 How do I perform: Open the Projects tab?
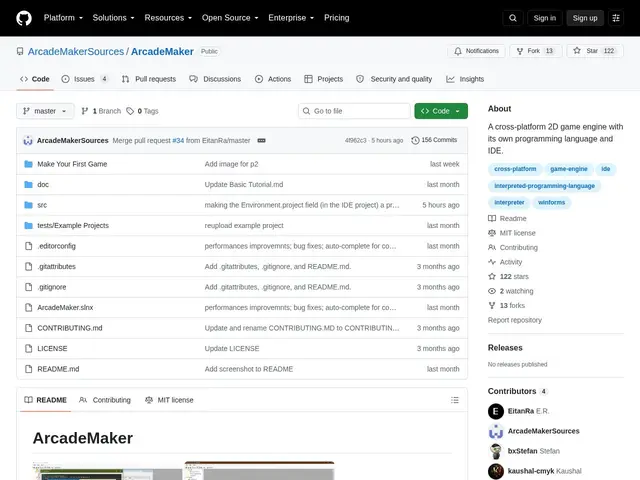324,79
